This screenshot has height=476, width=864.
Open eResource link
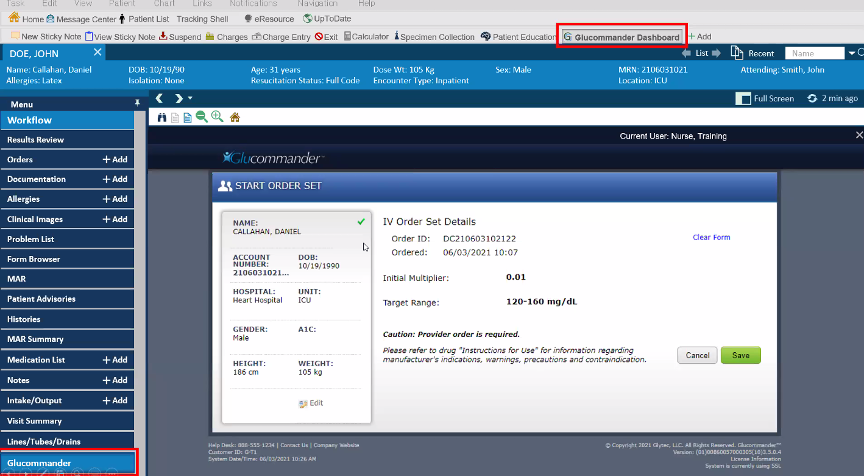(x=269, y=19)
